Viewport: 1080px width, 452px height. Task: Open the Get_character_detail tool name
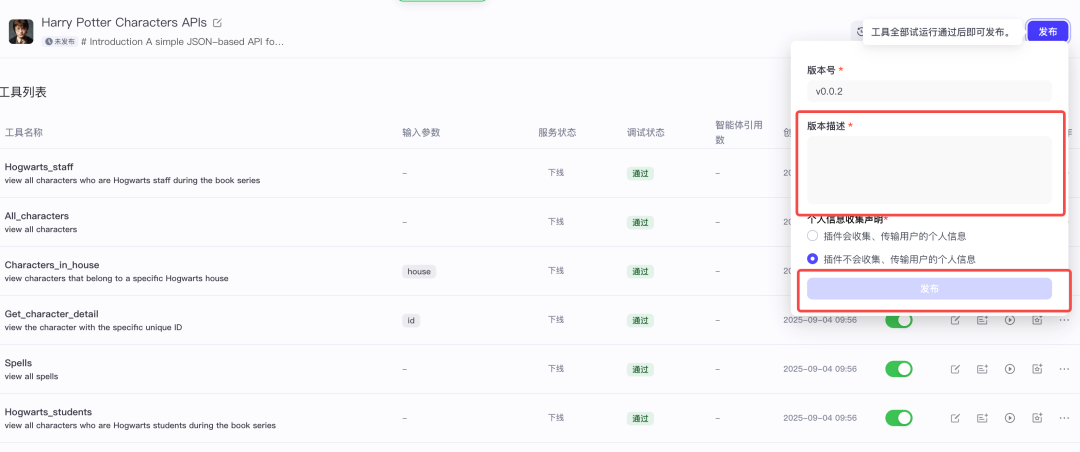pos(52,314)
